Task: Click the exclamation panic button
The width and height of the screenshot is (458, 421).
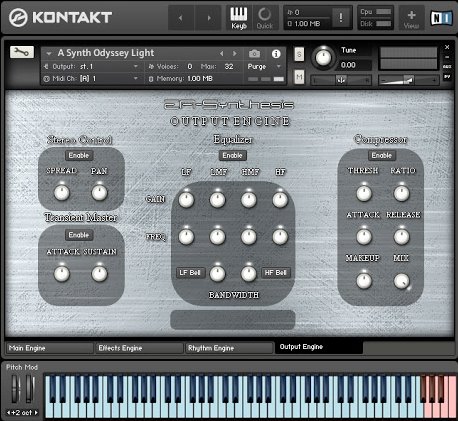Action: 341,17
